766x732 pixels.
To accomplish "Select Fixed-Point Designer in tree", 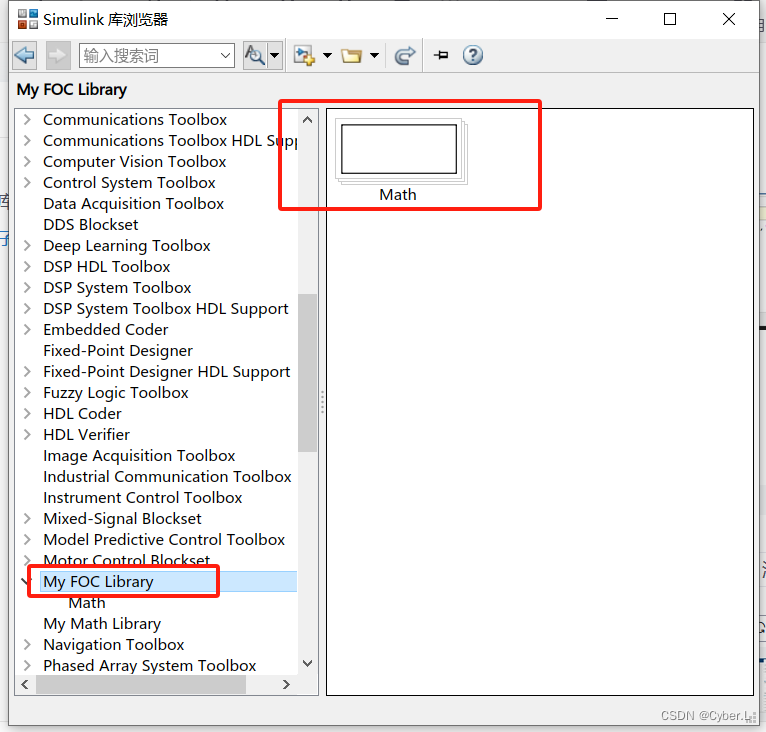I will point(118,350).
